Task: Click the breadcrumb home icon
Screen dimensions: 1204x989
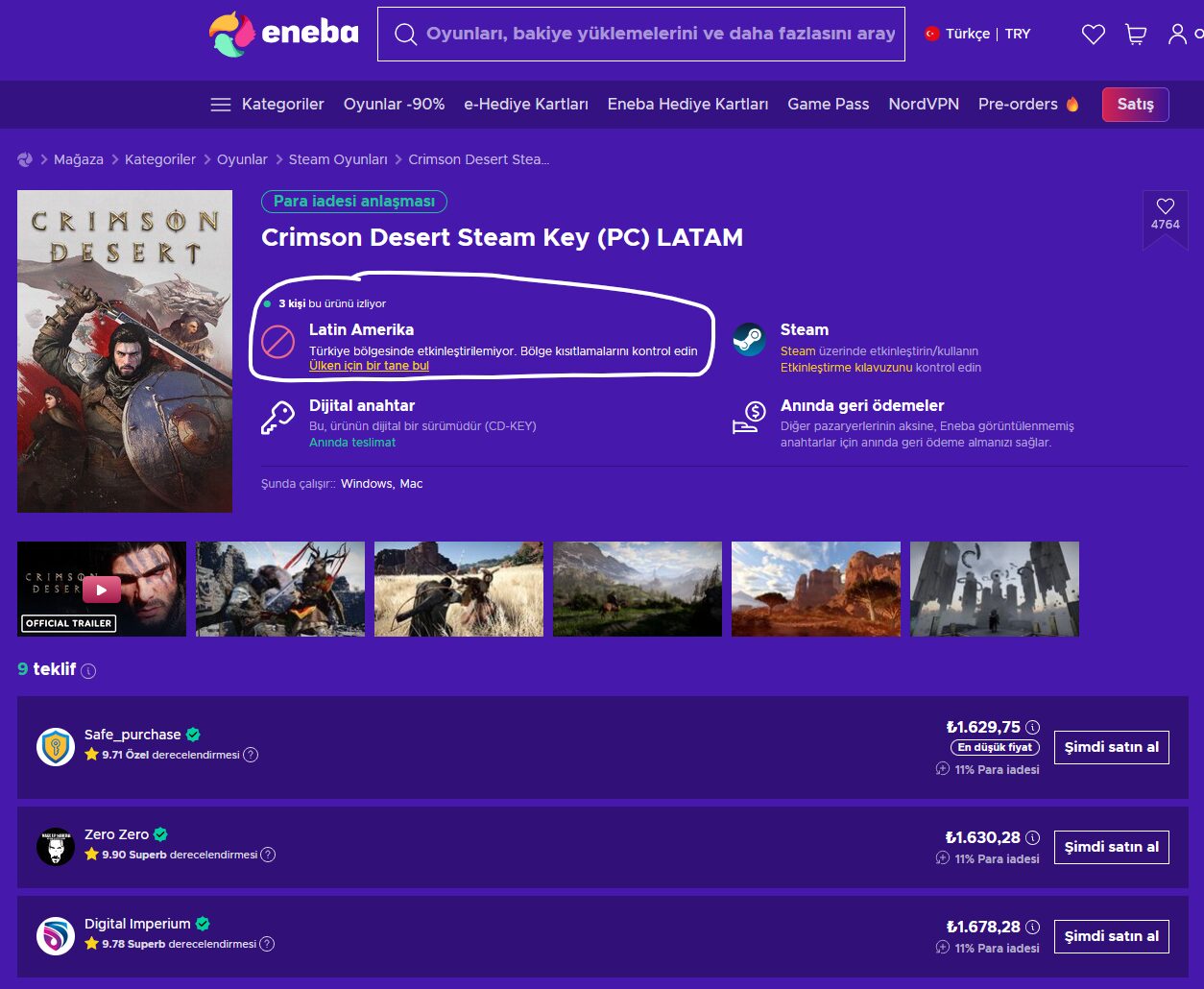Action: [x=25, y=159]
